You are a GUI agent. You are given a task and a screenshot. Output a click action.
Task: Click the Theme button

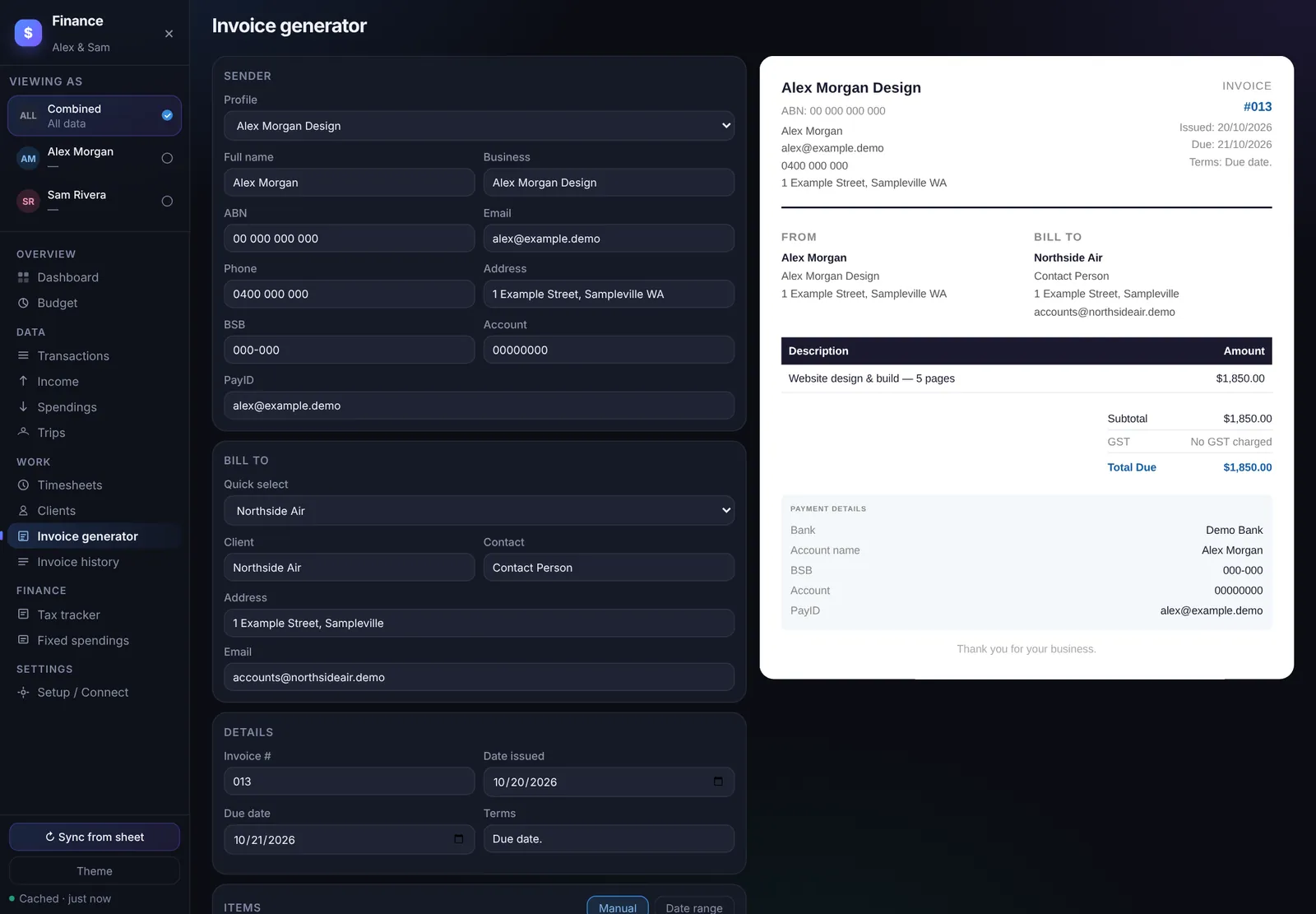pyautogui.click(x=95, y=870)
